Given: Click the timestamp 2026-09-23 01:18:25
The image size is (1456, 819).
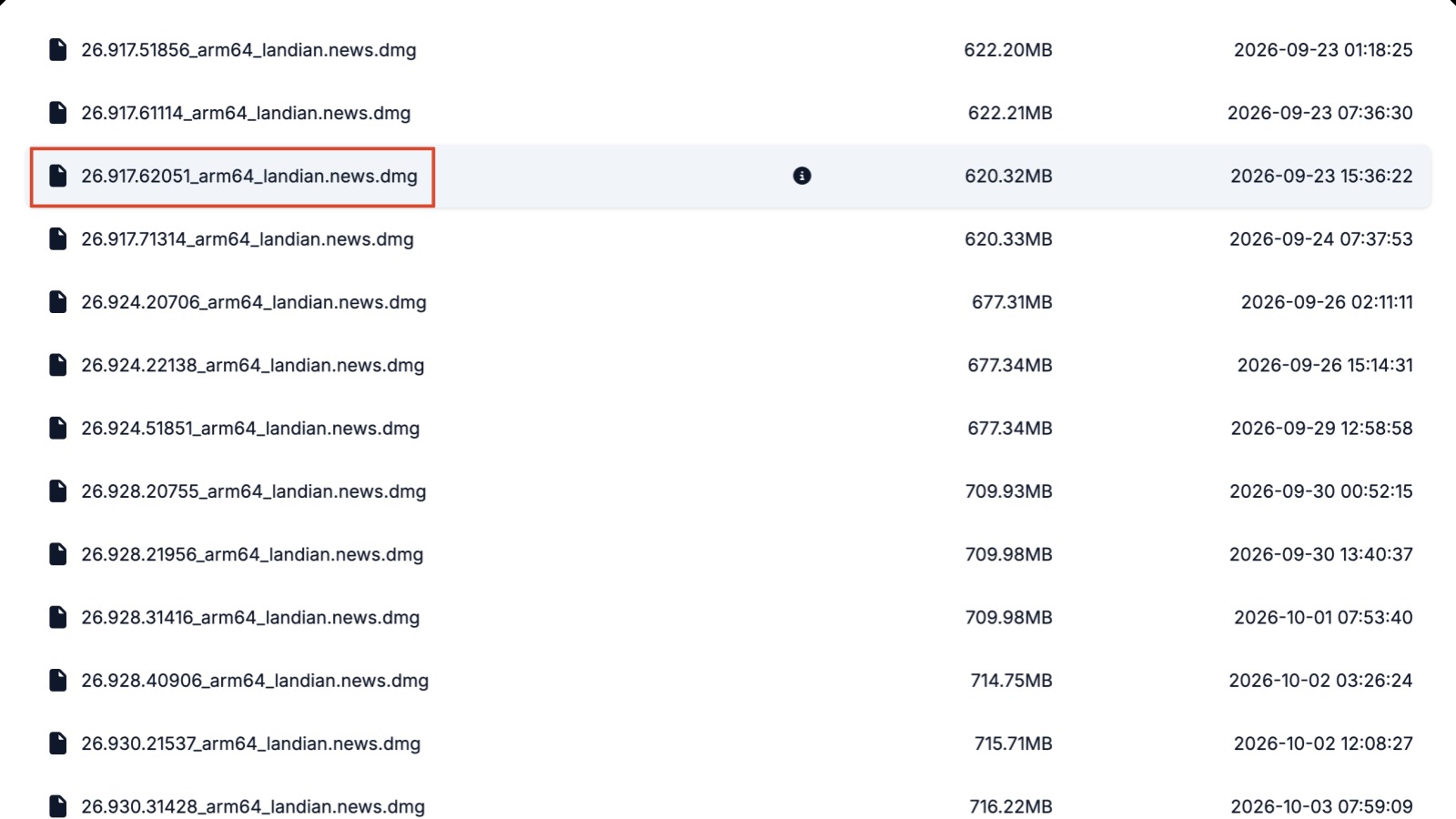Looking at the screenshot, I should tap(1323, 50).
